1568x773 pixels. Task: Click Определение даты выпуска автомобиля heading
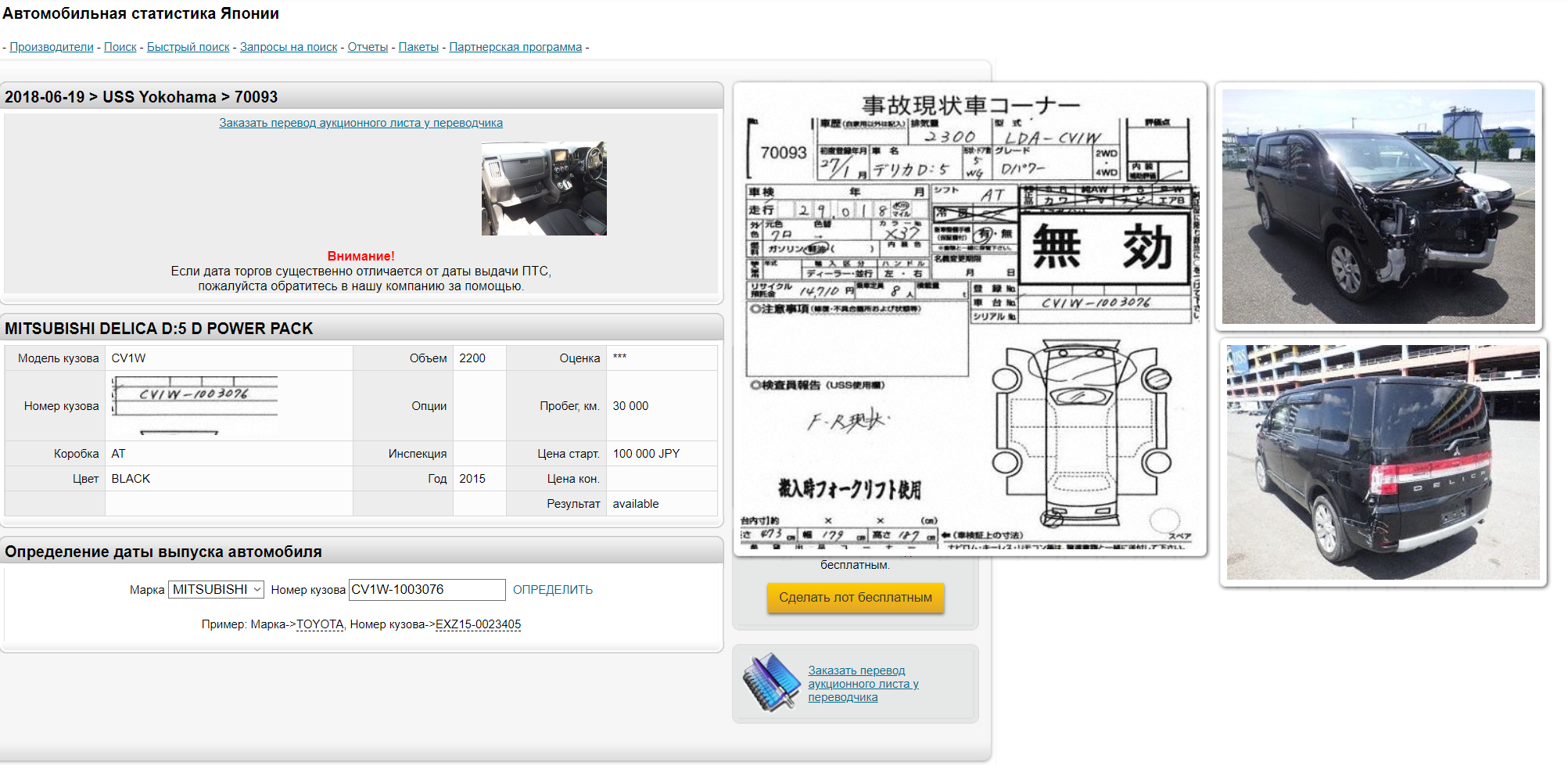click(163, 552)
